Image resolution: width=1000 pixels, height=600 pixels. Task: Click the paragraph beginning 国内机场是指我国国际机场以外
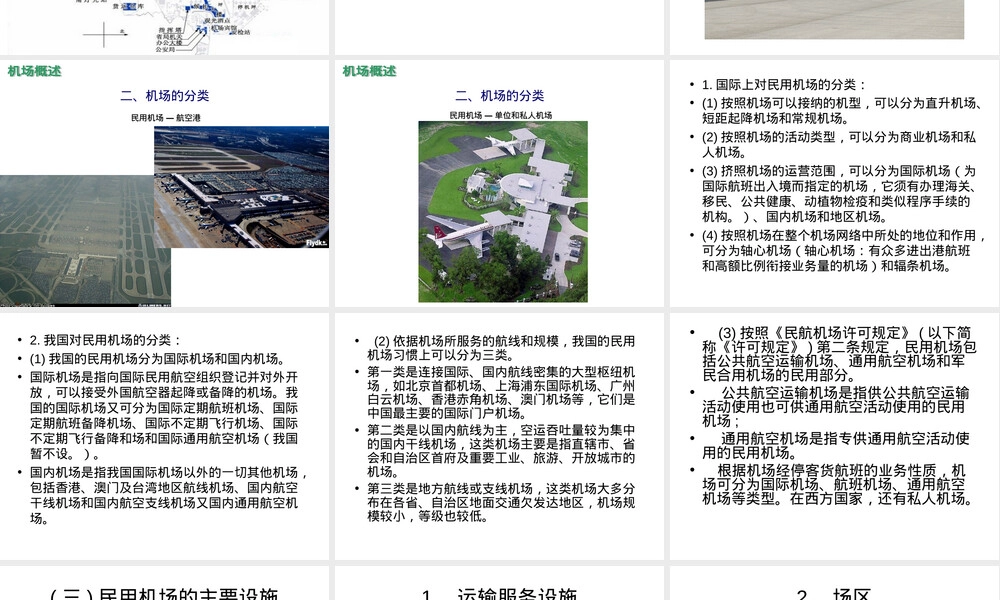pyautogui.click(x=170, y=495)
